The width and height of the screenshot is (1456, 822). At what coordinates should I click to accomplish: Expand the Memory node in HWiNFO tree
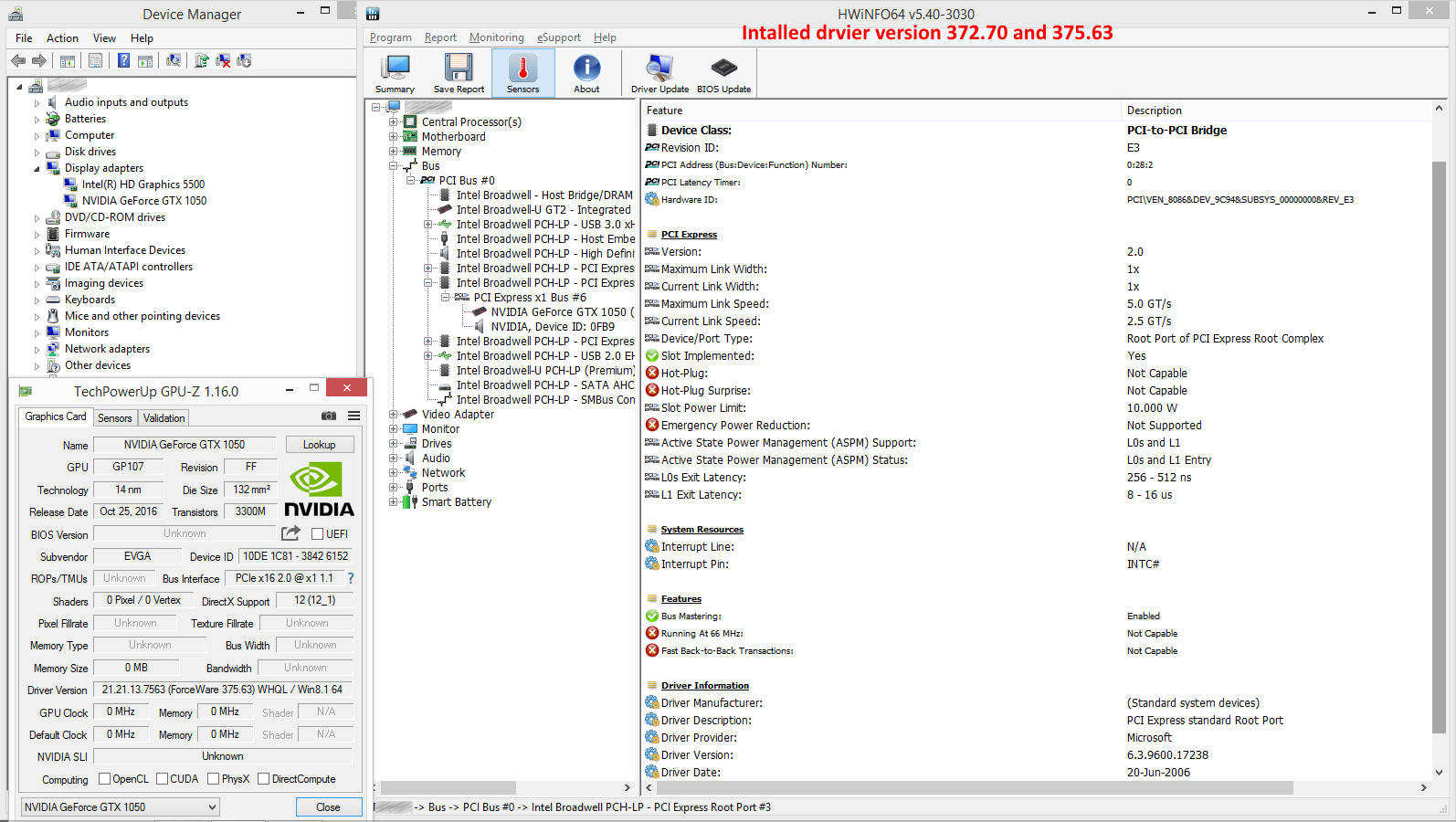tap(394, 151)
